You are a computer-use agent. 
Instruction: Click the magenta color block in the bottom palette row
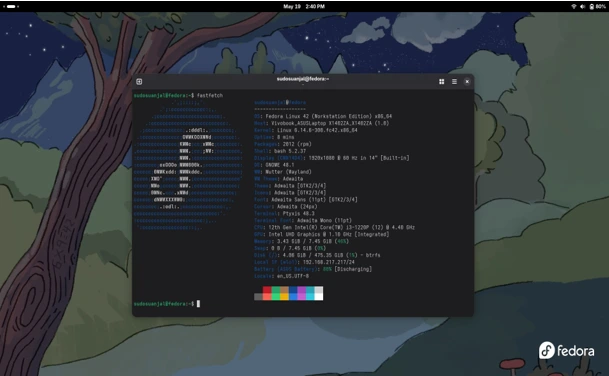pos(301,297)
